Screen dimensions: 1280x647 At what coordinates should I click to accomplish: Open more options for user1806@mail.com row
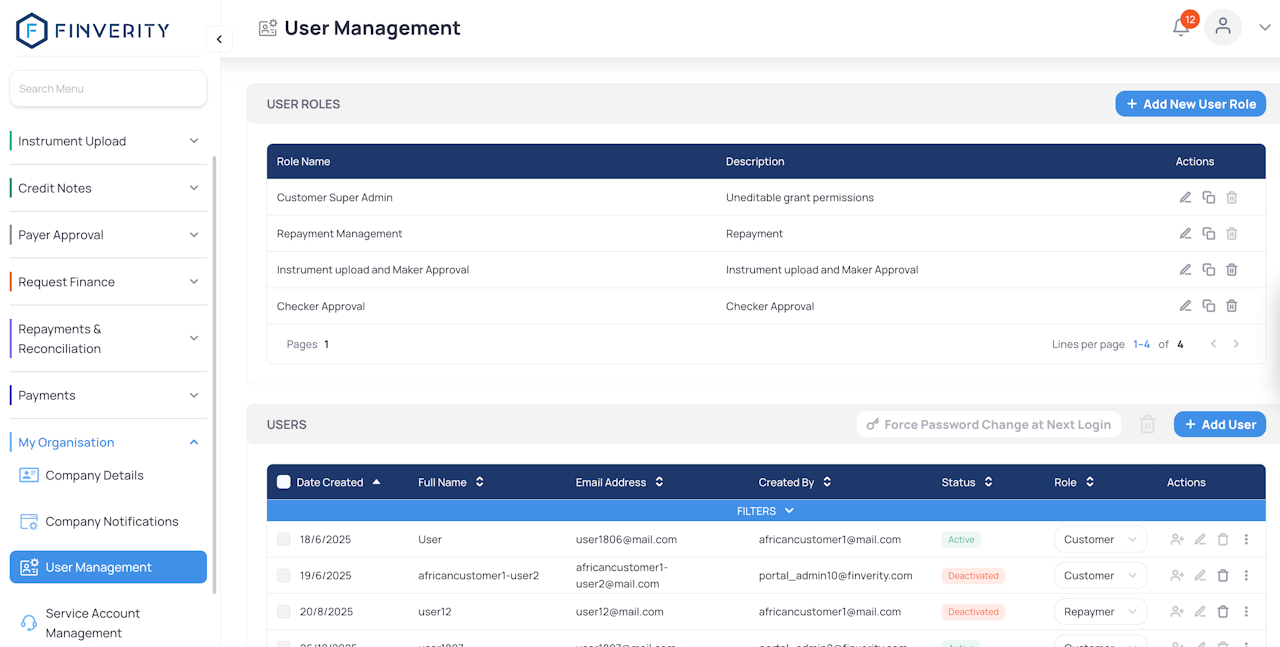1246,540
